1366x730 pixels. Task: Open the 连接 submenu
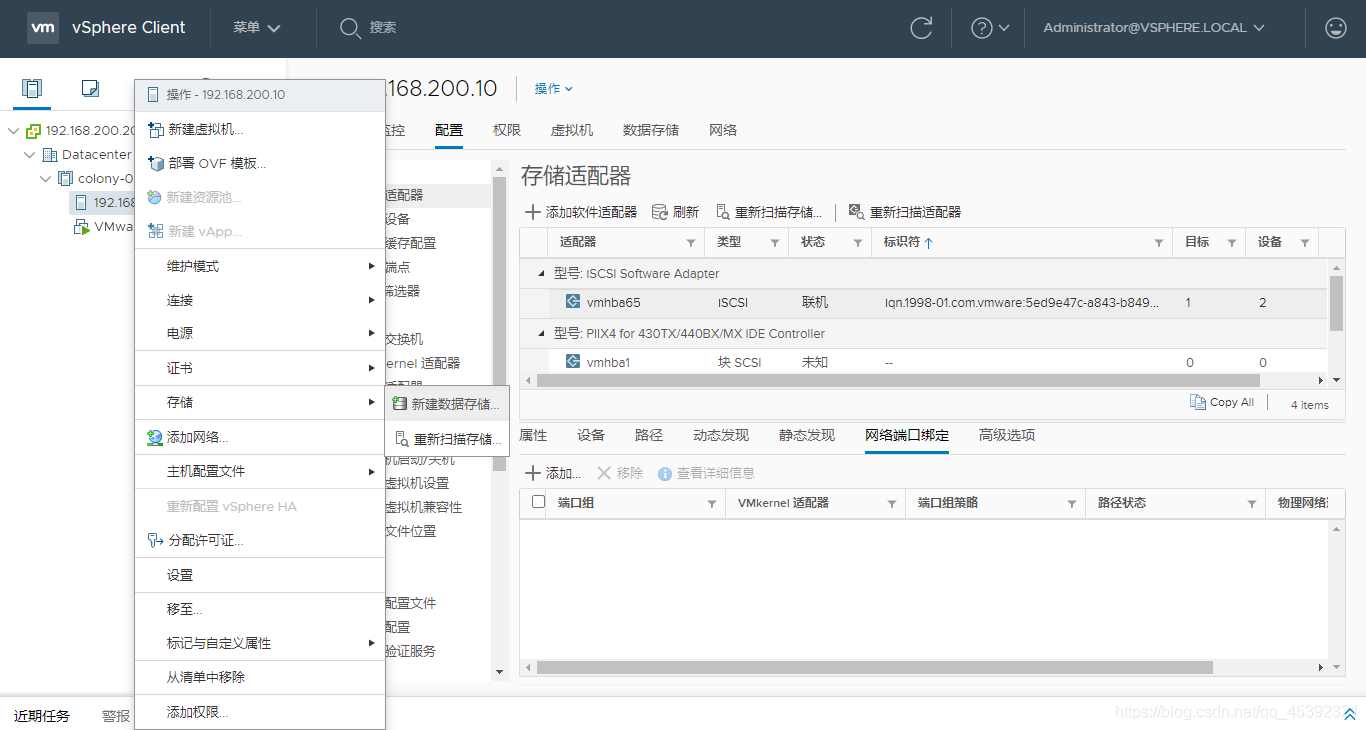(260, 301)
